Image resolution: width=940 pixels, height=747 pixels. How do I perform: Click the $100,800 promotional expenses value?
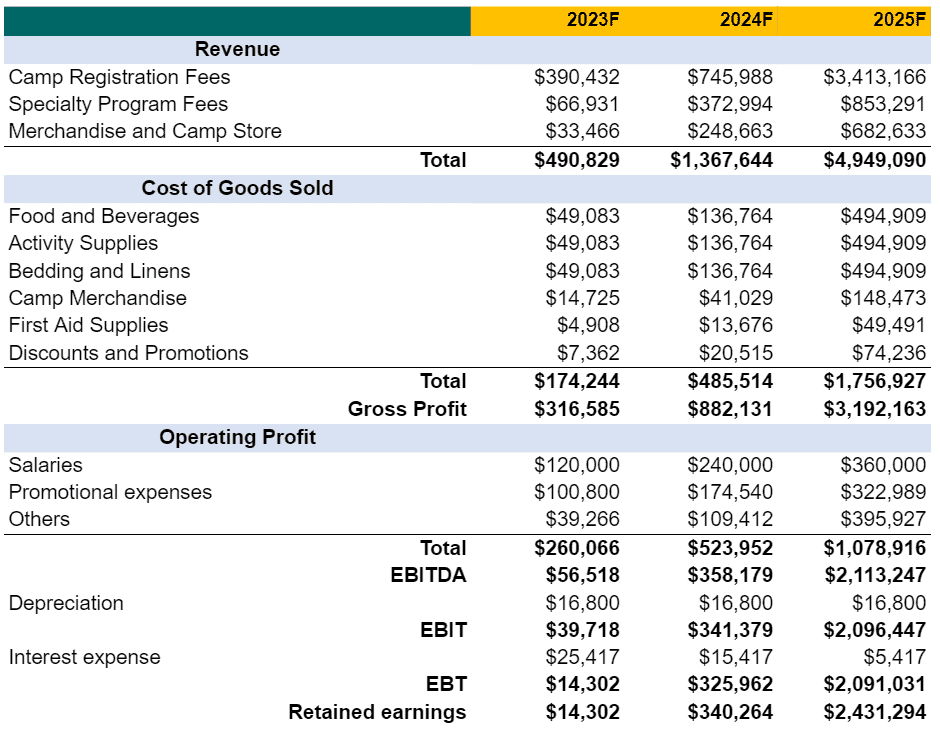tap(577, 492)
